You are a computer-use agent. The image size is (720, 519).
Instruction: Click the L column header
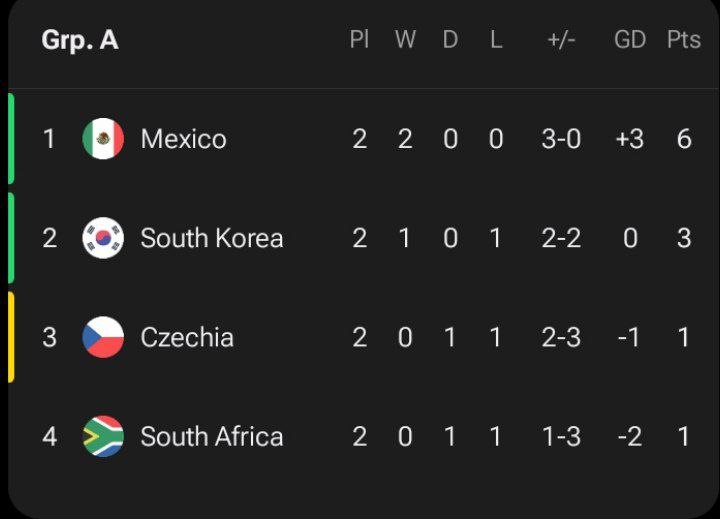pyautogui.click(x=496, y=39)
